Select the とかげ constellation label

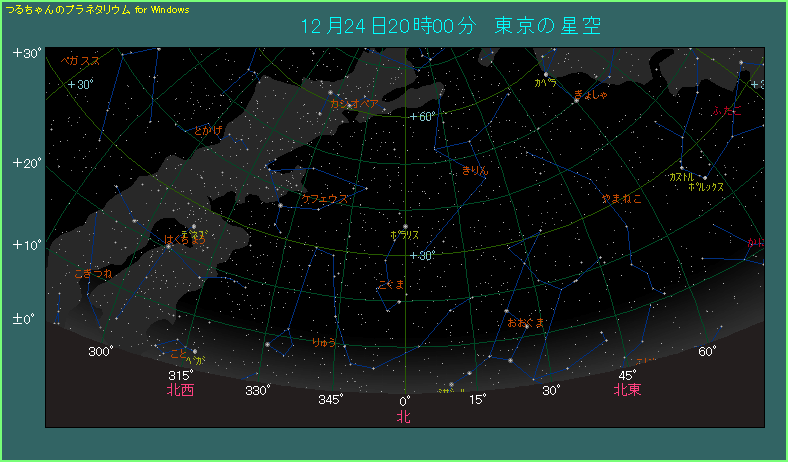tap(208, 131)
